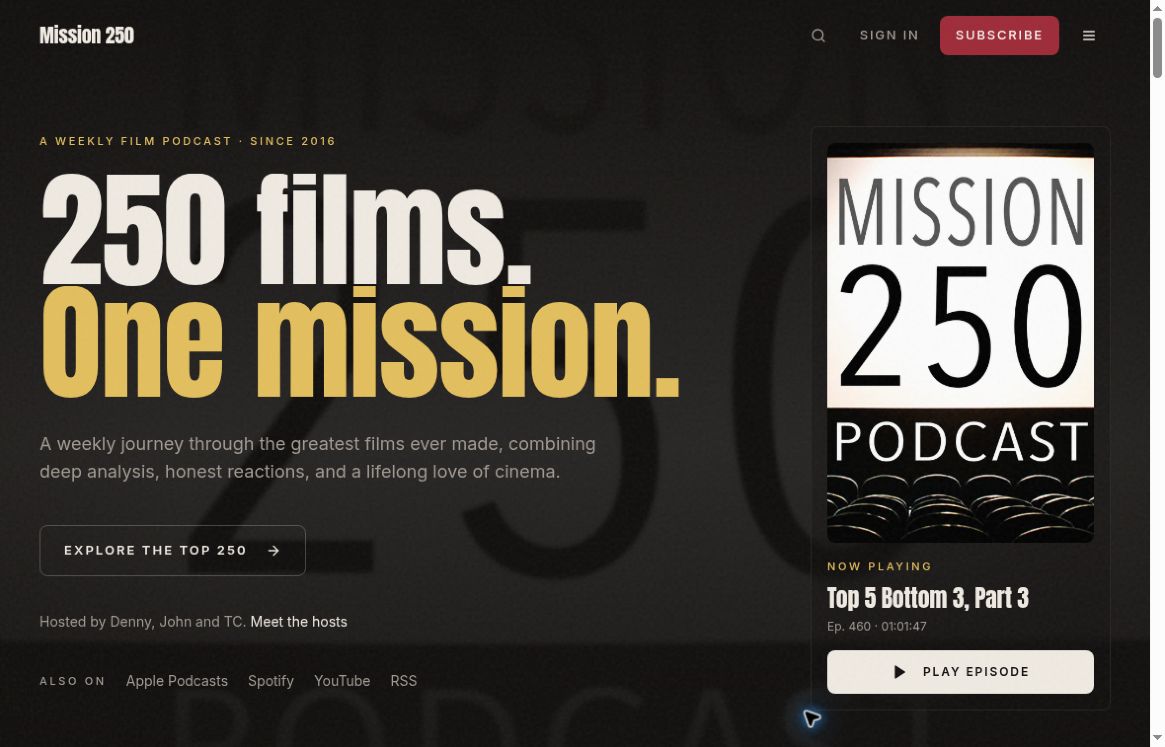
Task: Click the 'Now Playing' label
Action: pos(880,566)
